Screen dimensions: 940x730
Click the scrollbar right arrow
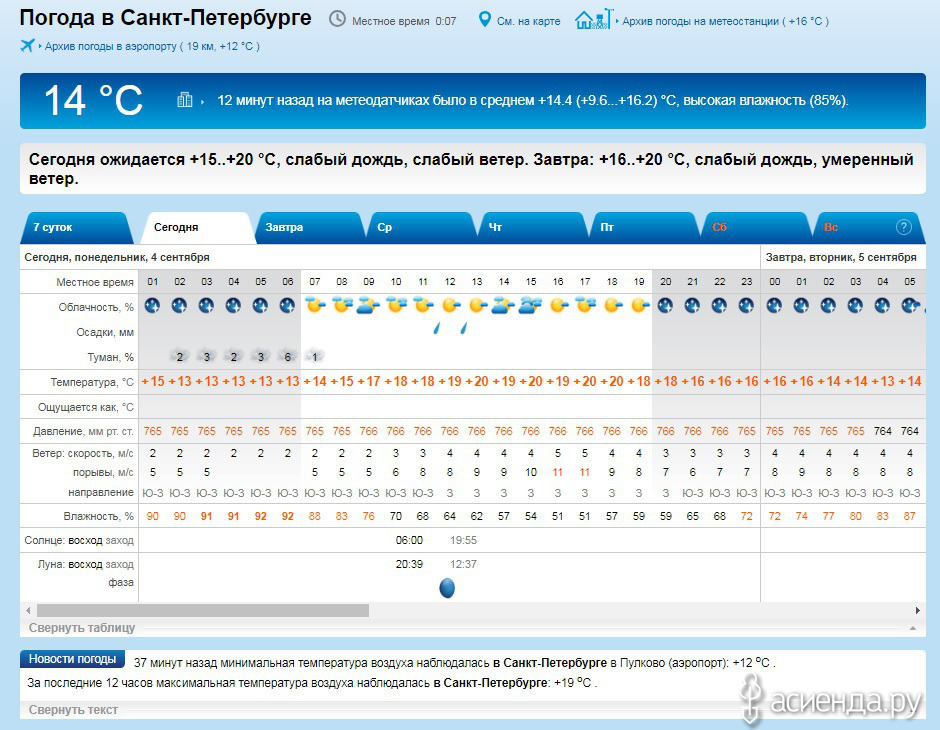tap(918, 610)
